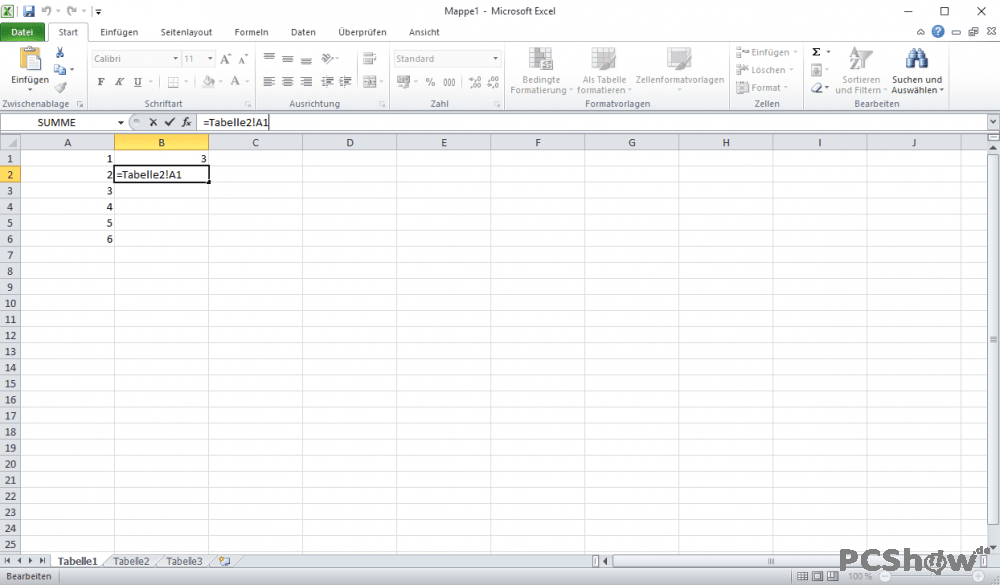Screen dimensions: 1000x585
Task: Open the Calibri font name dropdown
Action: click(175, 59)
